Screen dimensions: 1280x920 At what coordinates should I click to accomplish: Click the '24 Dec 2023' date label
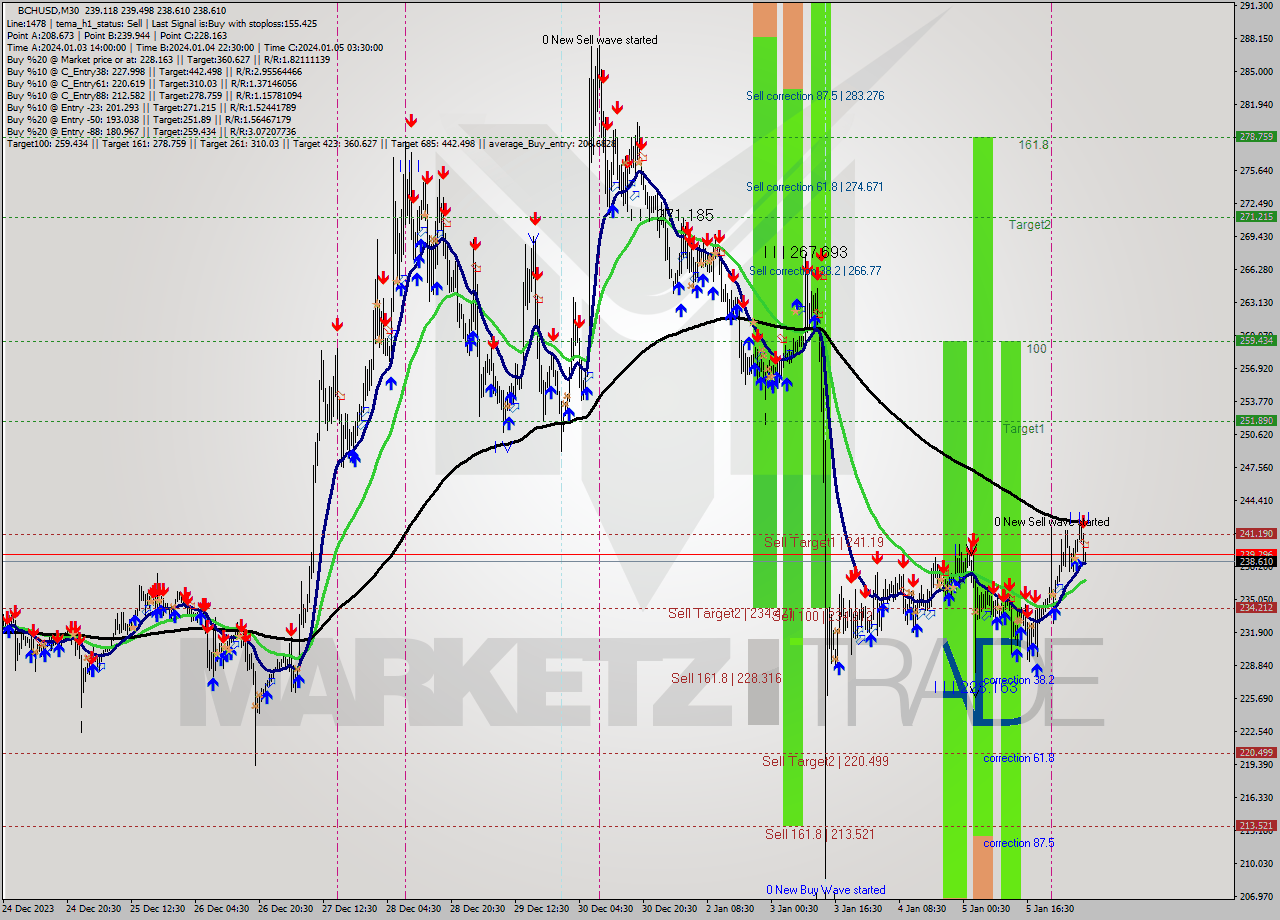pyautogui.click(x=28, y=909)
